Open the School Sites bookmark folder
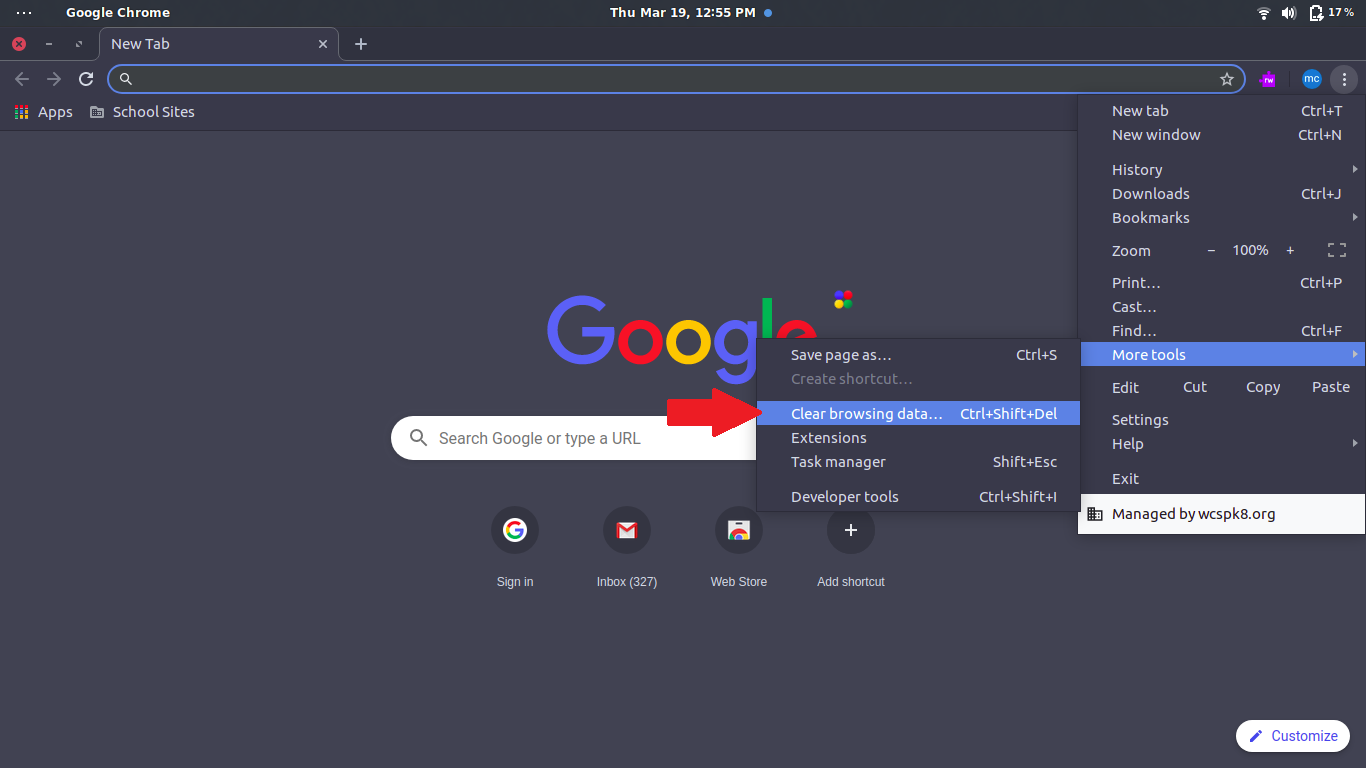Viewport: 1366px width, 768px height. [142, 112]
